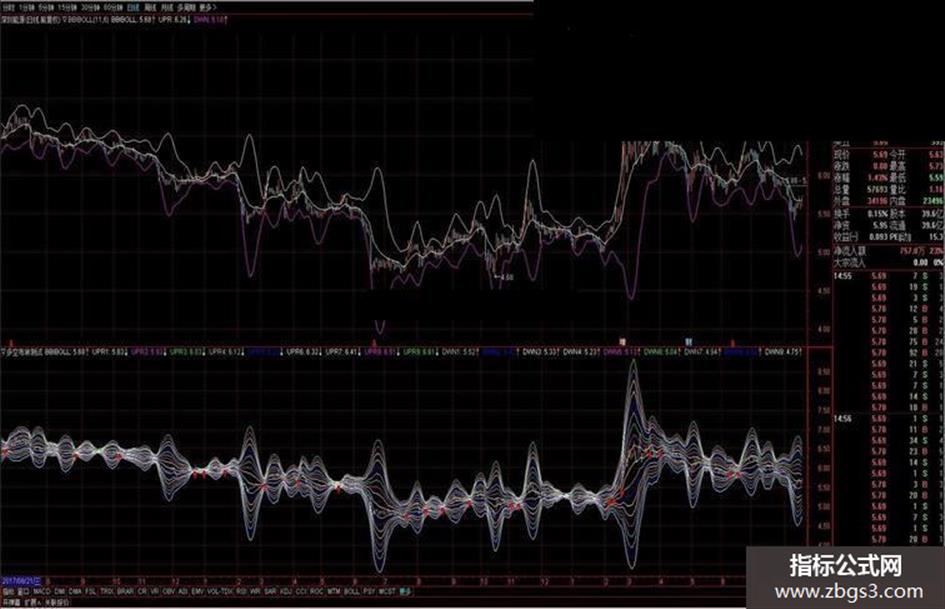Select the RSI indicator tab

click(241, 592)
